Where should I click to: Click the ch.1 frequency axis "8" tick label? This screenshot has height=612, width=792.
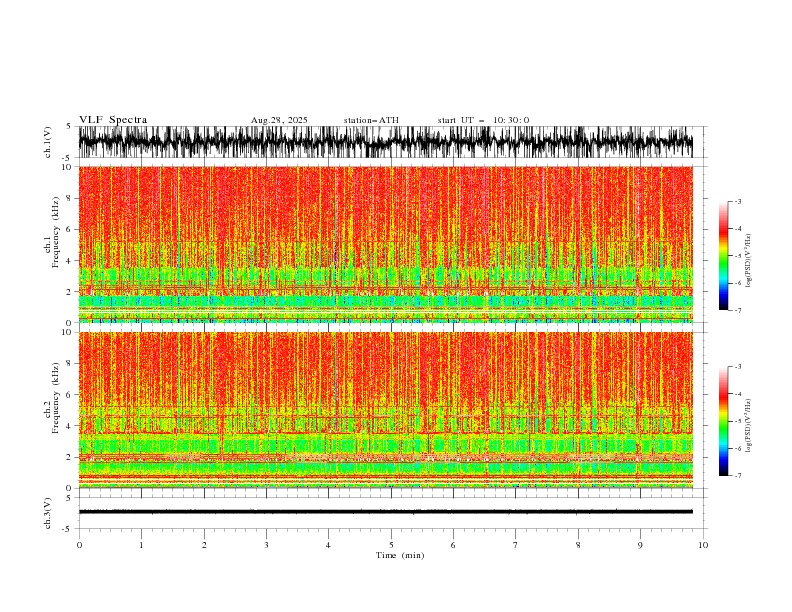pyautogui.click(x=69, y=198)
